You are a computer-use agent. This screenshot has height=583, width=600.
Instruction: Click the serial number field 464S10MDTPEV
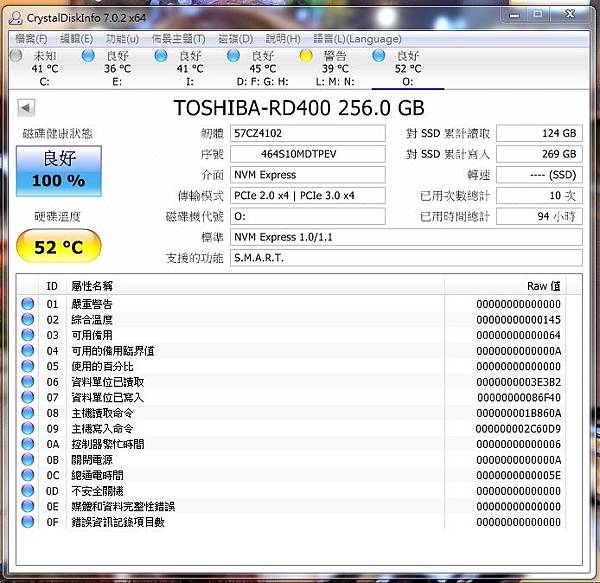tap(308, 154)
